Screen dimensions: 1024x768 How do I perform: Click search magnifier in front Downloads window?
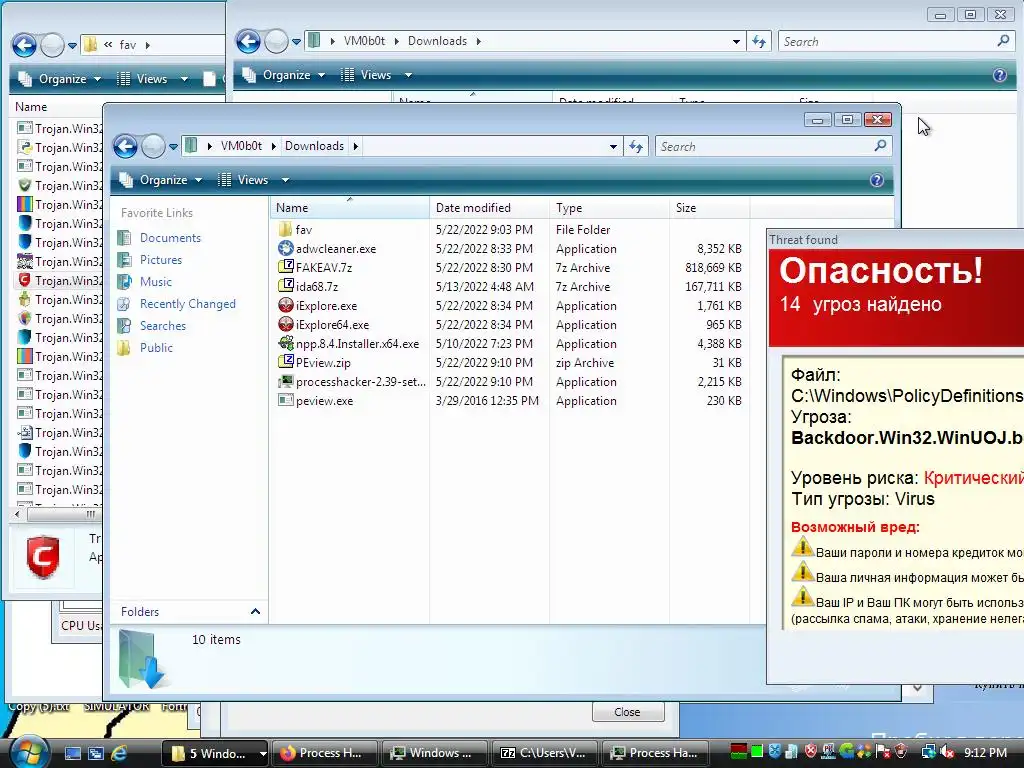click(x=880, y=146)
